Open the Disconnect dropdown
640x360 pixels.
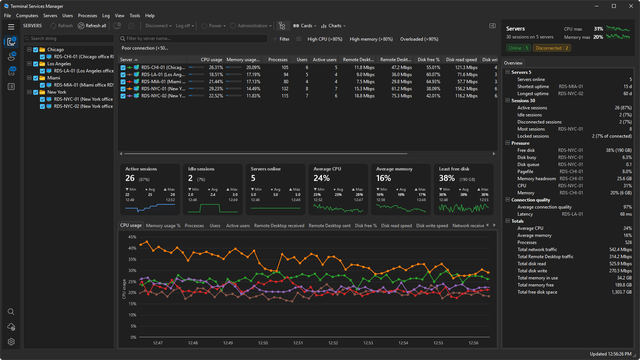[x=158, y=26]
